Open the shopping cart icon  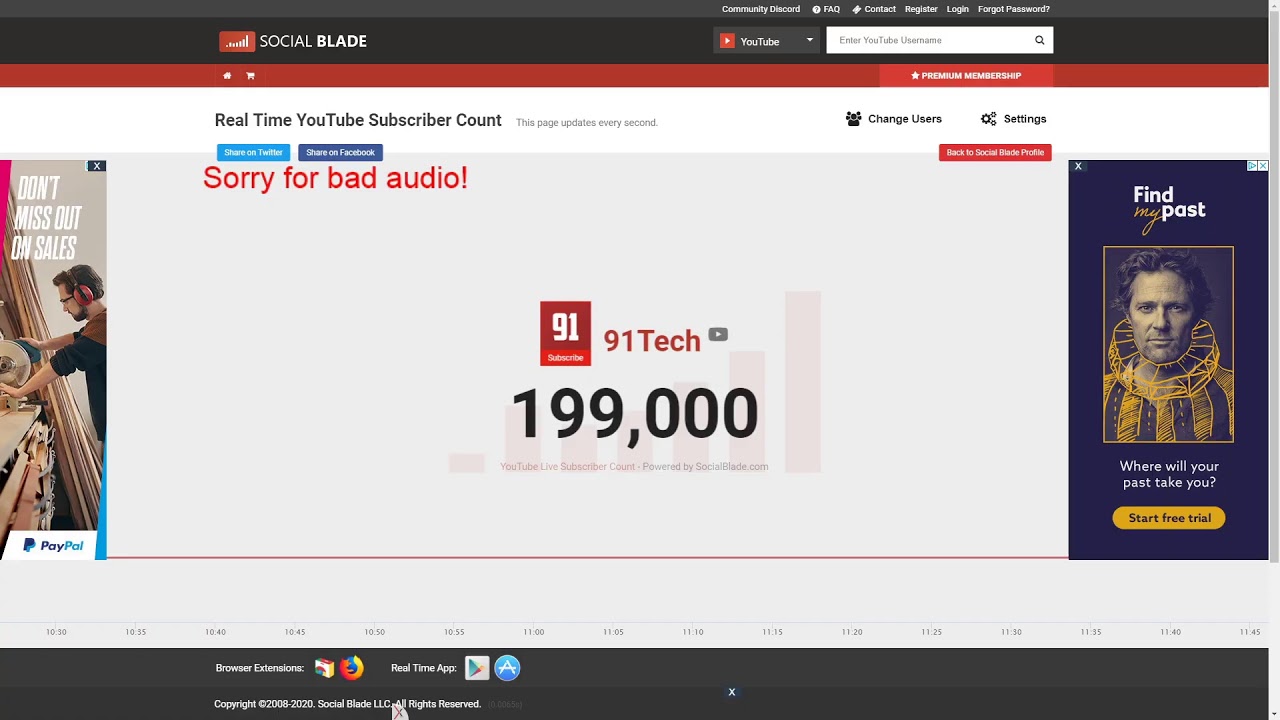point(250,76)
